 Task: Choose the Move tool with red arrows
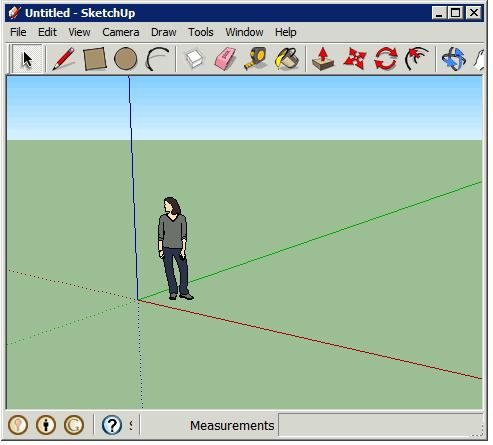[355, 59]
